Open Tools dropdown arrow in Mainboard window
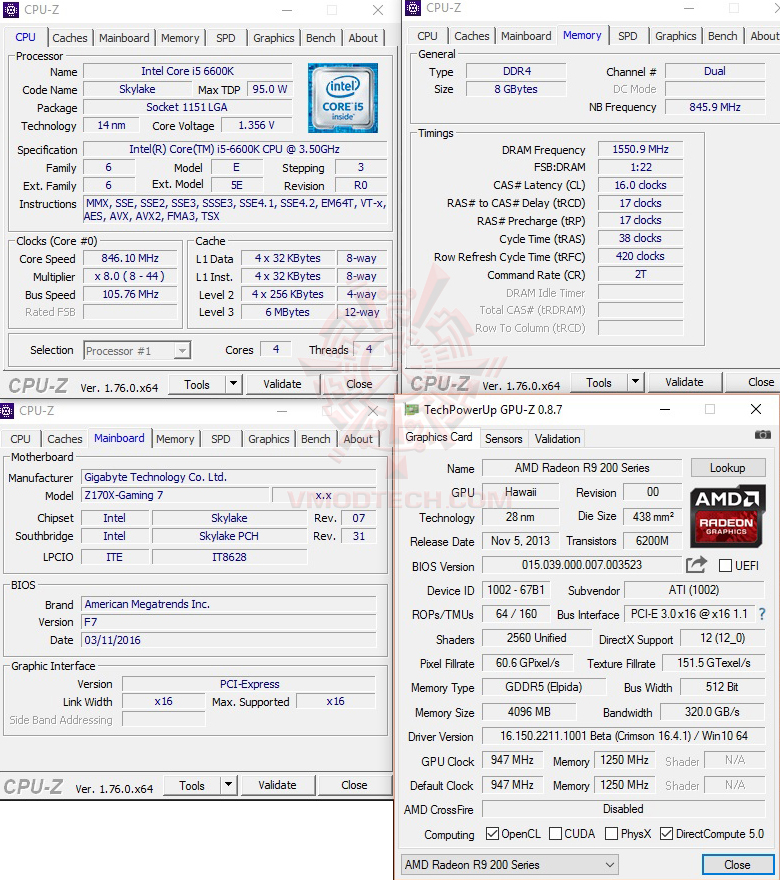 click(x=228, y=785)
